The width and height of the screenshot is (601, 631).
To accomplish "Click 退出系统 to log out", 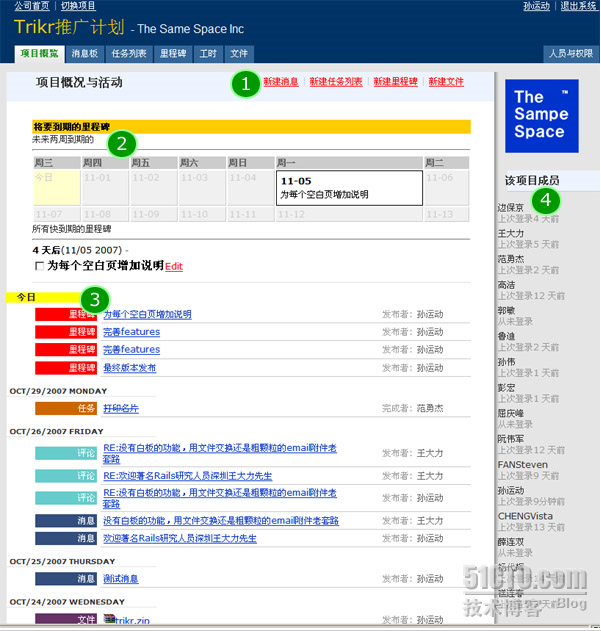I will click(x=578, y=6).
